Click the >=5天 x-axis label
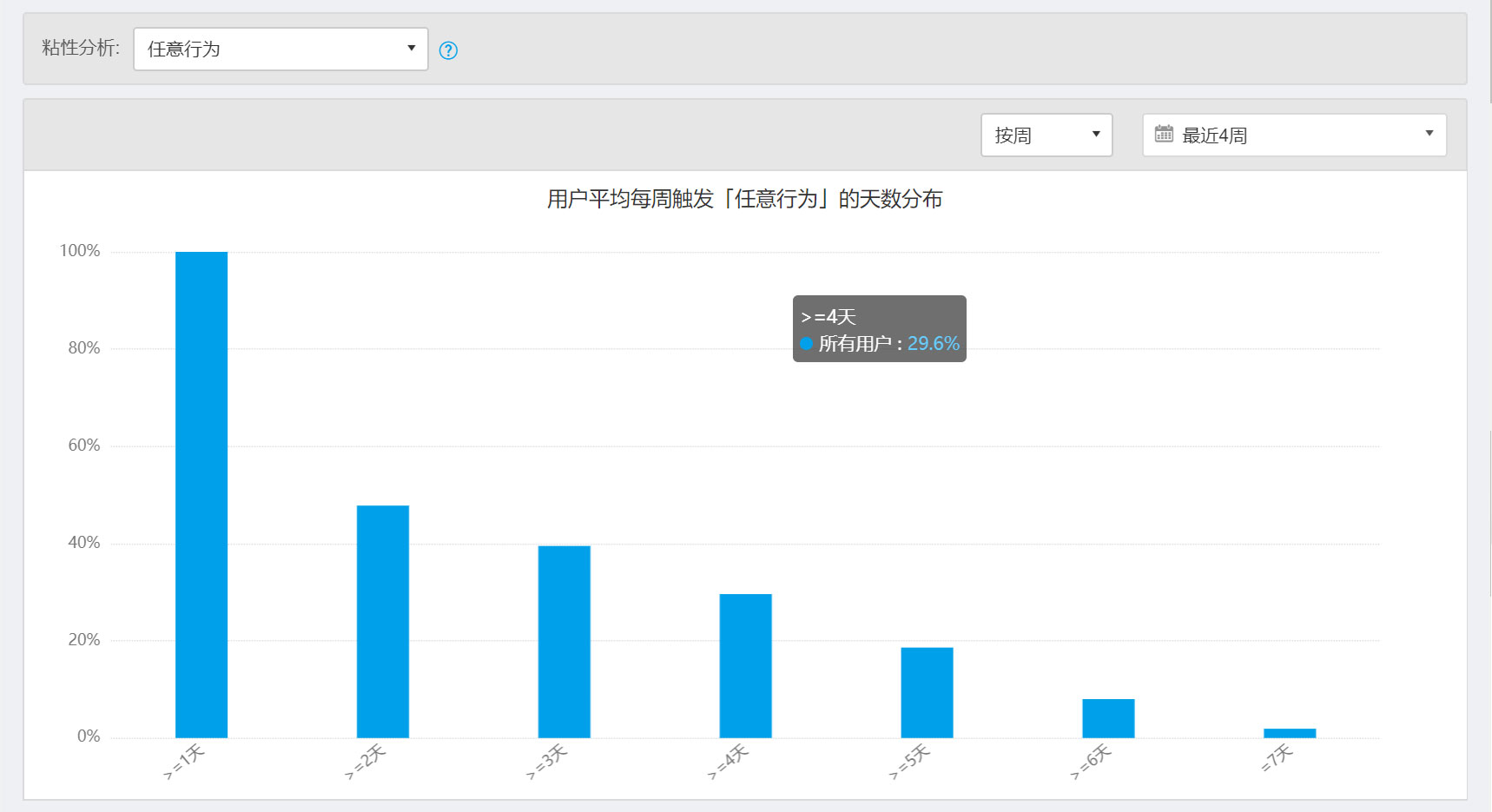Screen dimensions: 1492x812 910,762
